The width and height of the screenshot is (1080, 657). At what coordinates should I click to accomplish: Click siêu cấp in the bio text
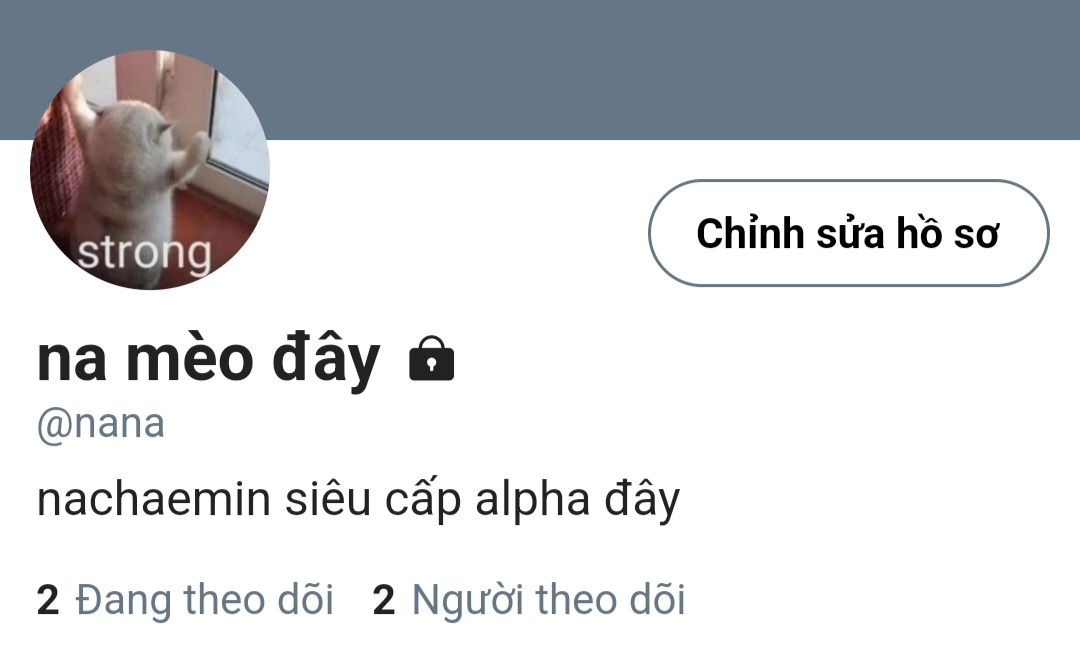373,500
